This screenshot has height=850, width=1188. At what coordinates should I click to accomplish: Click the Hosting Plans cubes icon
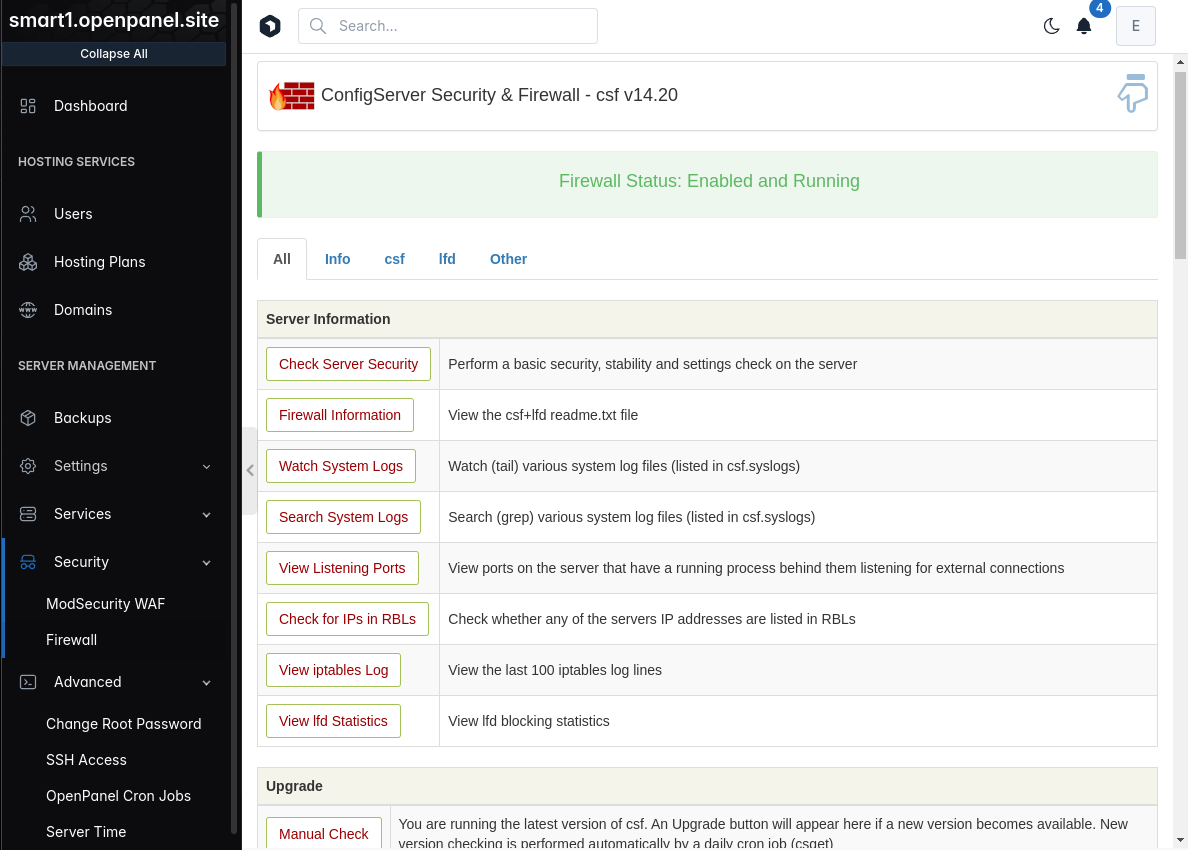[28, 262]
